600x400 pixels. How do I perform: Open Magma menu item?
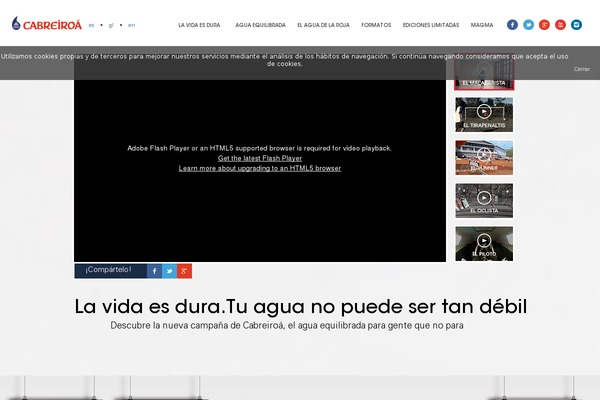click(x=482, y=25)
